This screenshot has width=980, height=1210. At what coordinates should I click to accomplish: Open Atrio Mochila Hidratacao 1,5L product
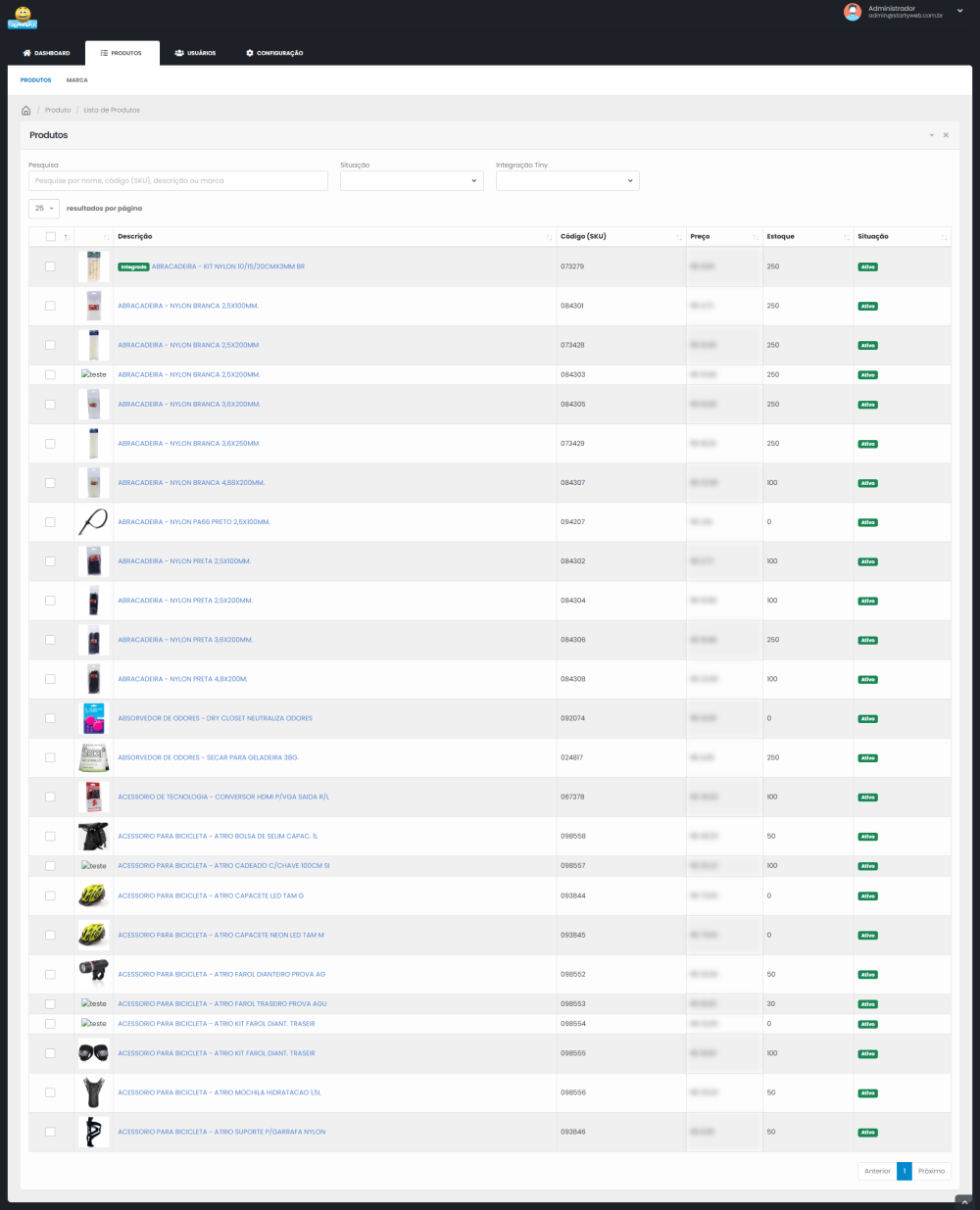[220, 1092]
